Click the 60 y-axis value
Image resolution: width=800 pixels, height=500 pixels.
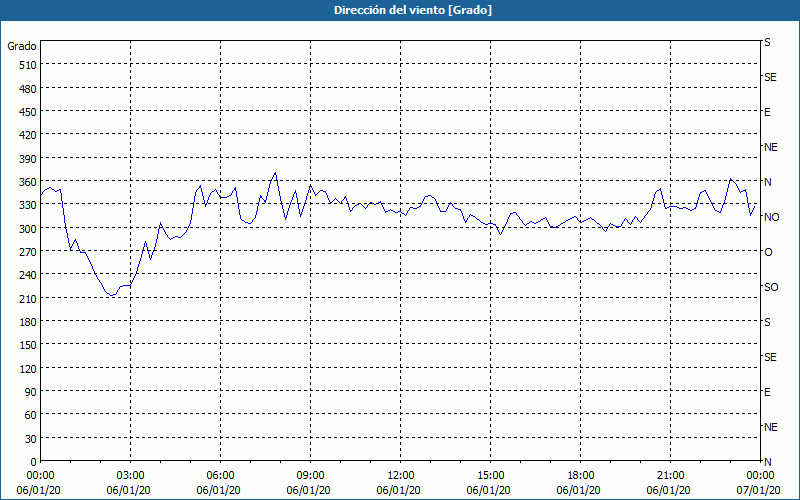pos(31,415)
